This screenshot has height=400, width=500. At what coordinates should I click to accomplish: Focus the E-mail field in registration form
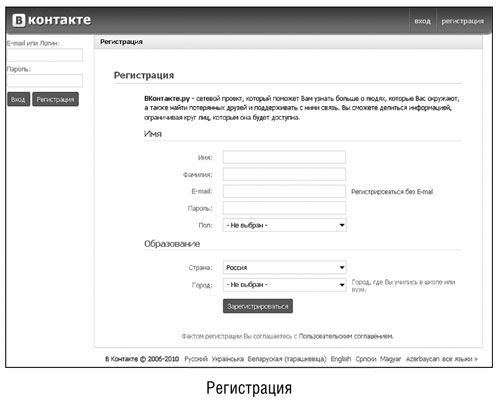point(284,191)
